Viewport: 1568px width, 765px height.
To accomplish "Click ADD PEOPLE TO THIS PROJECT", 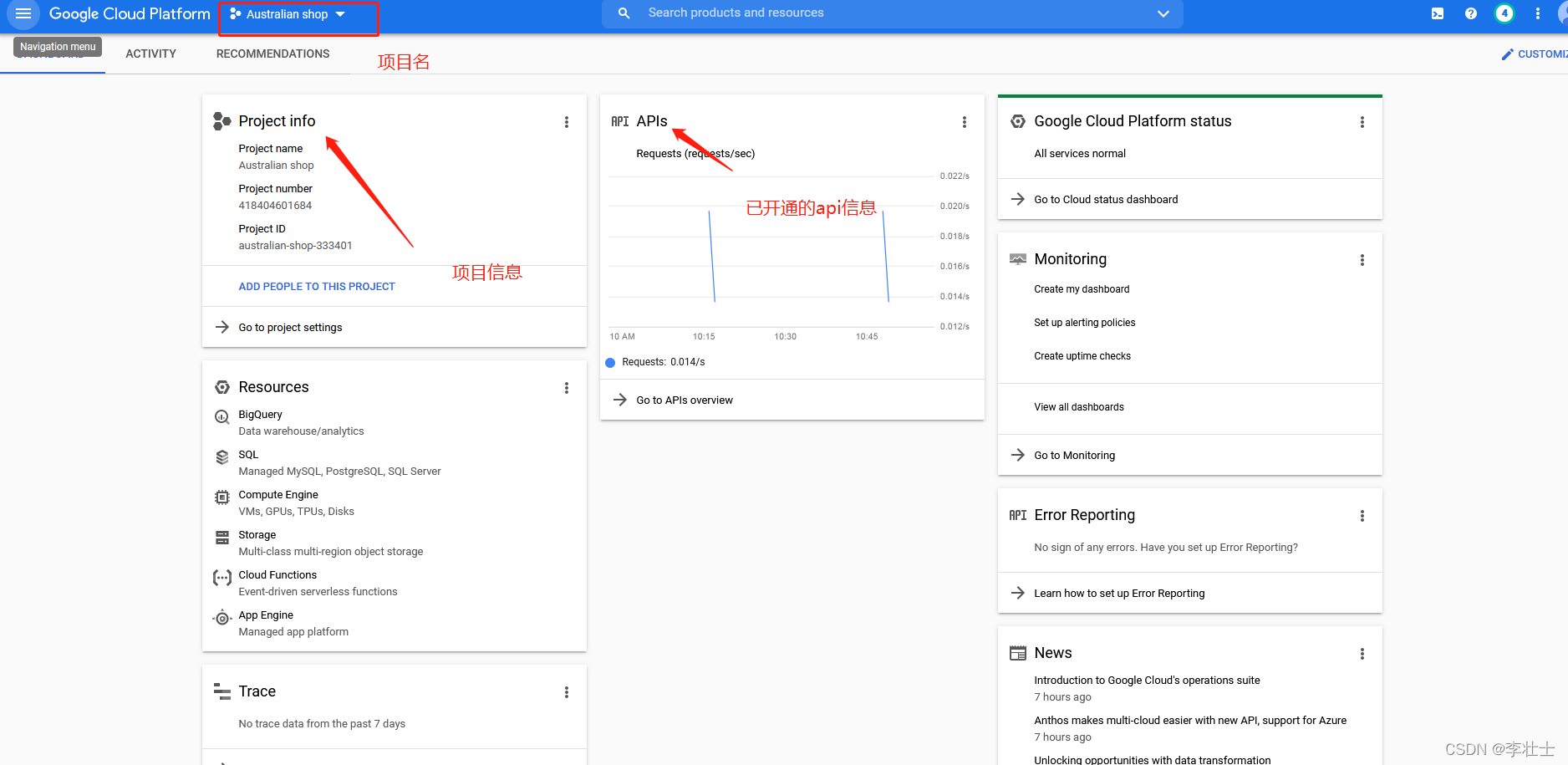I will (317, 287).
